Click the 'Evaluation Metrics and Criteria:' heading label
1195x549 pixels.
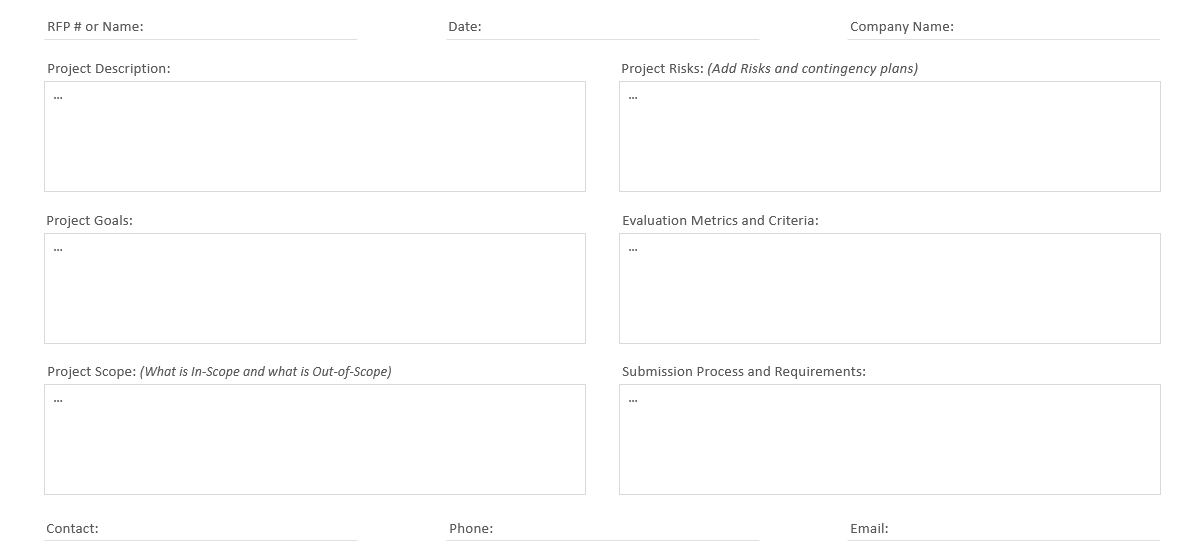[x=720, y=221]
